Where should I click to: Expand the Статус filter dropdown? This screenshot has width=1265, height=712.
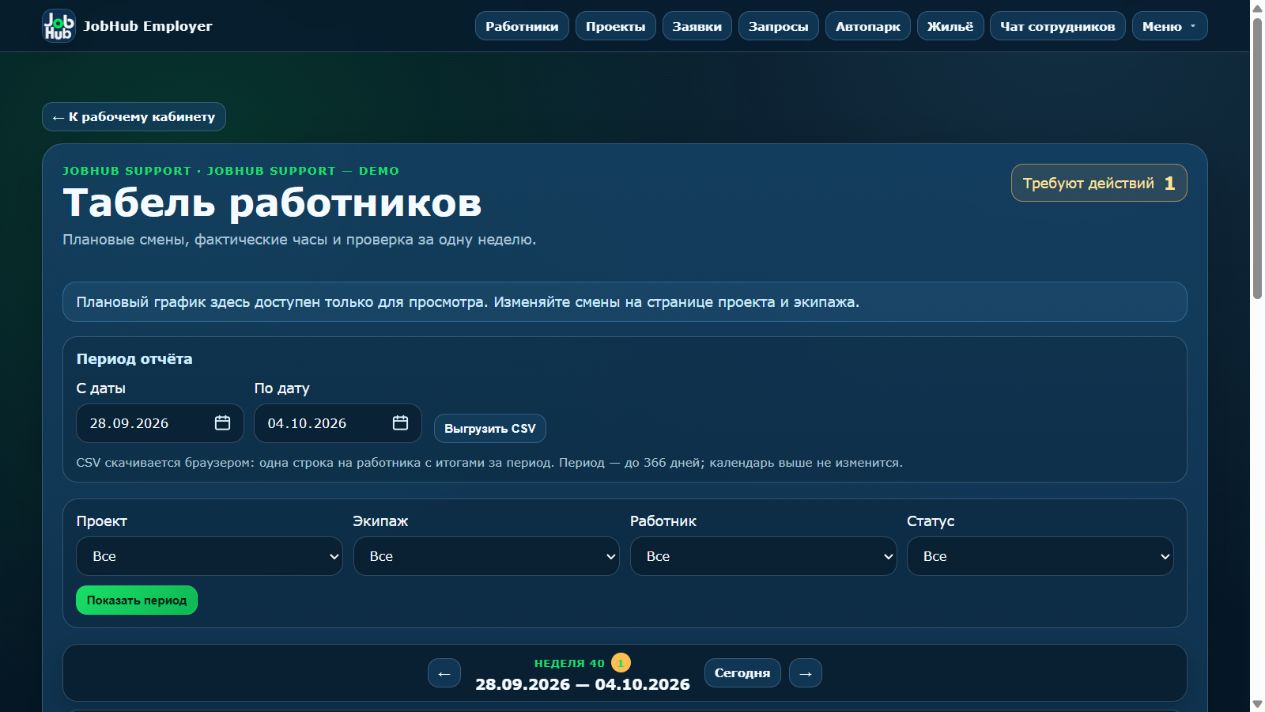pos(1040,556)
